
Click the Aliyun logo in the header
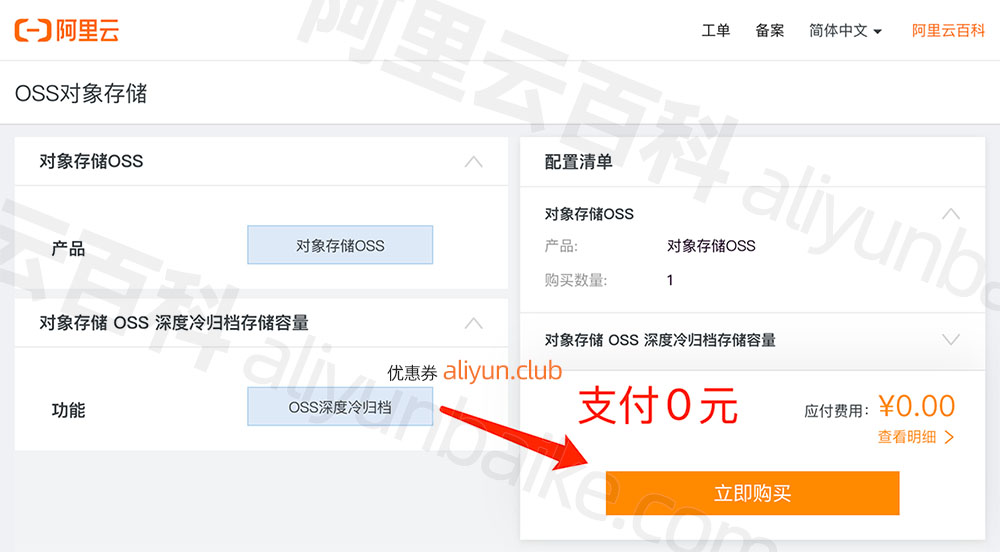pyautogui.click(x=66, y=31)
